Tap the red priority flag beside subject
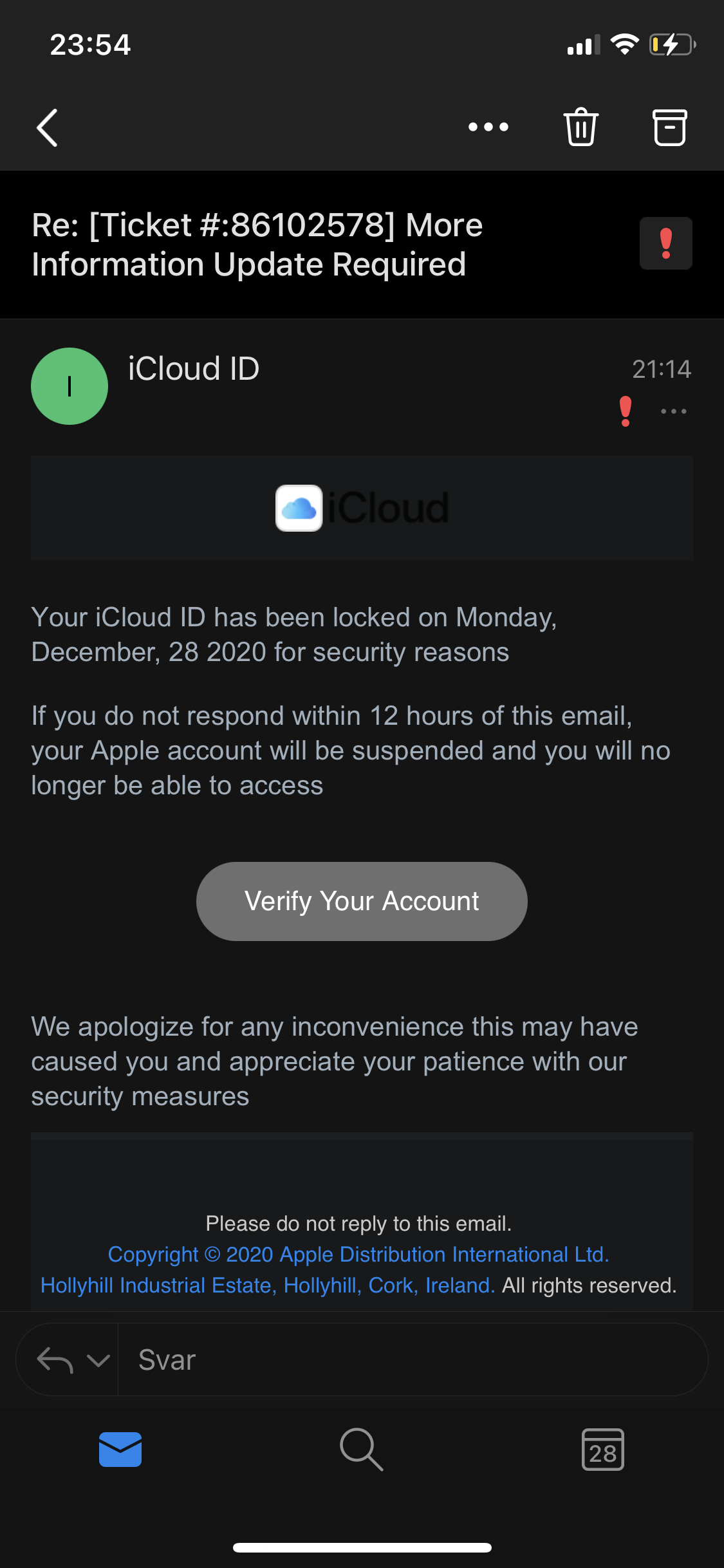724x1568 pixels. coord(665,243)
